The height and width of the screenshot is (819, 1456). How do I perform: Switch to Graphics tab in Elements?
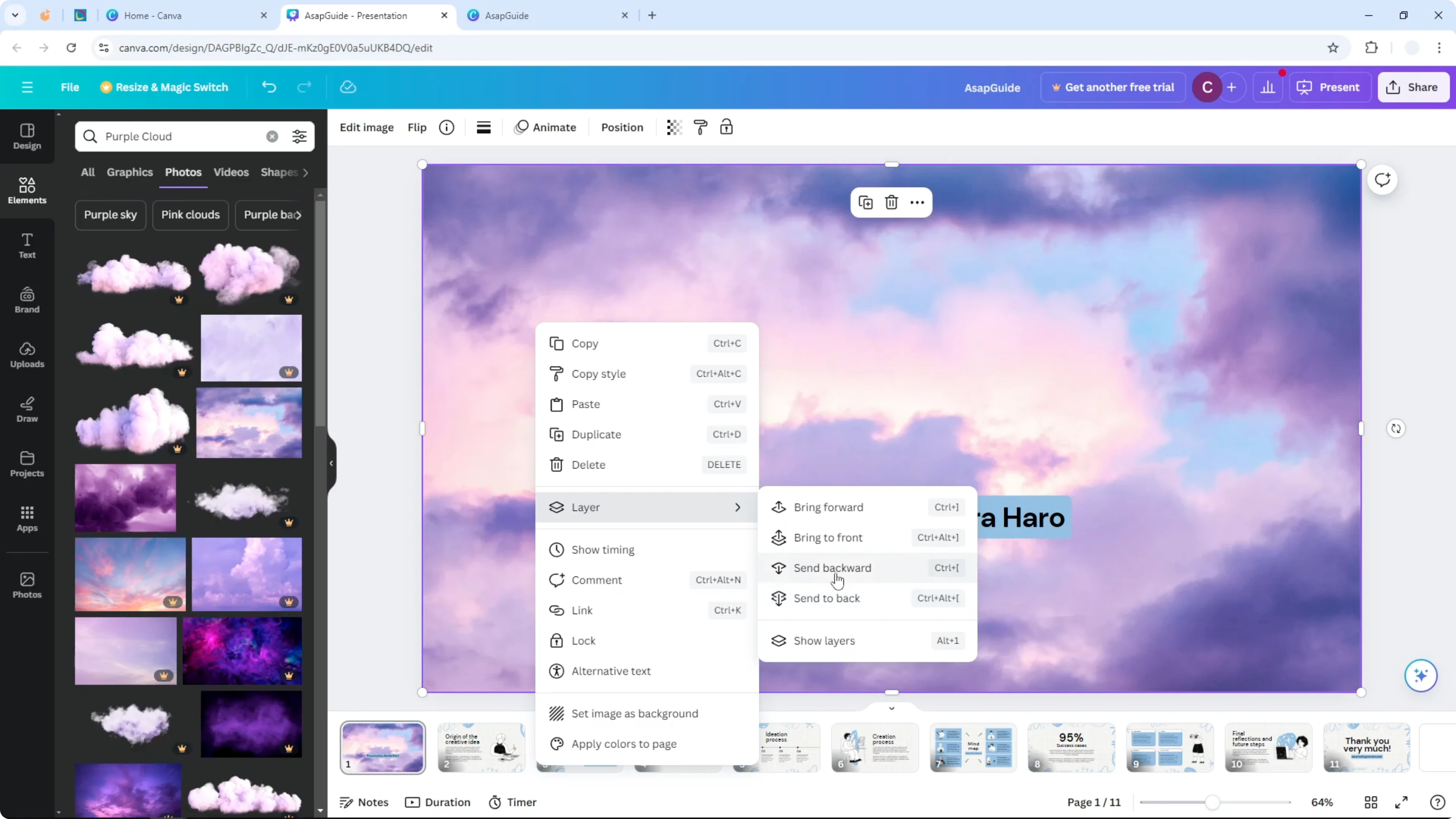129,173
